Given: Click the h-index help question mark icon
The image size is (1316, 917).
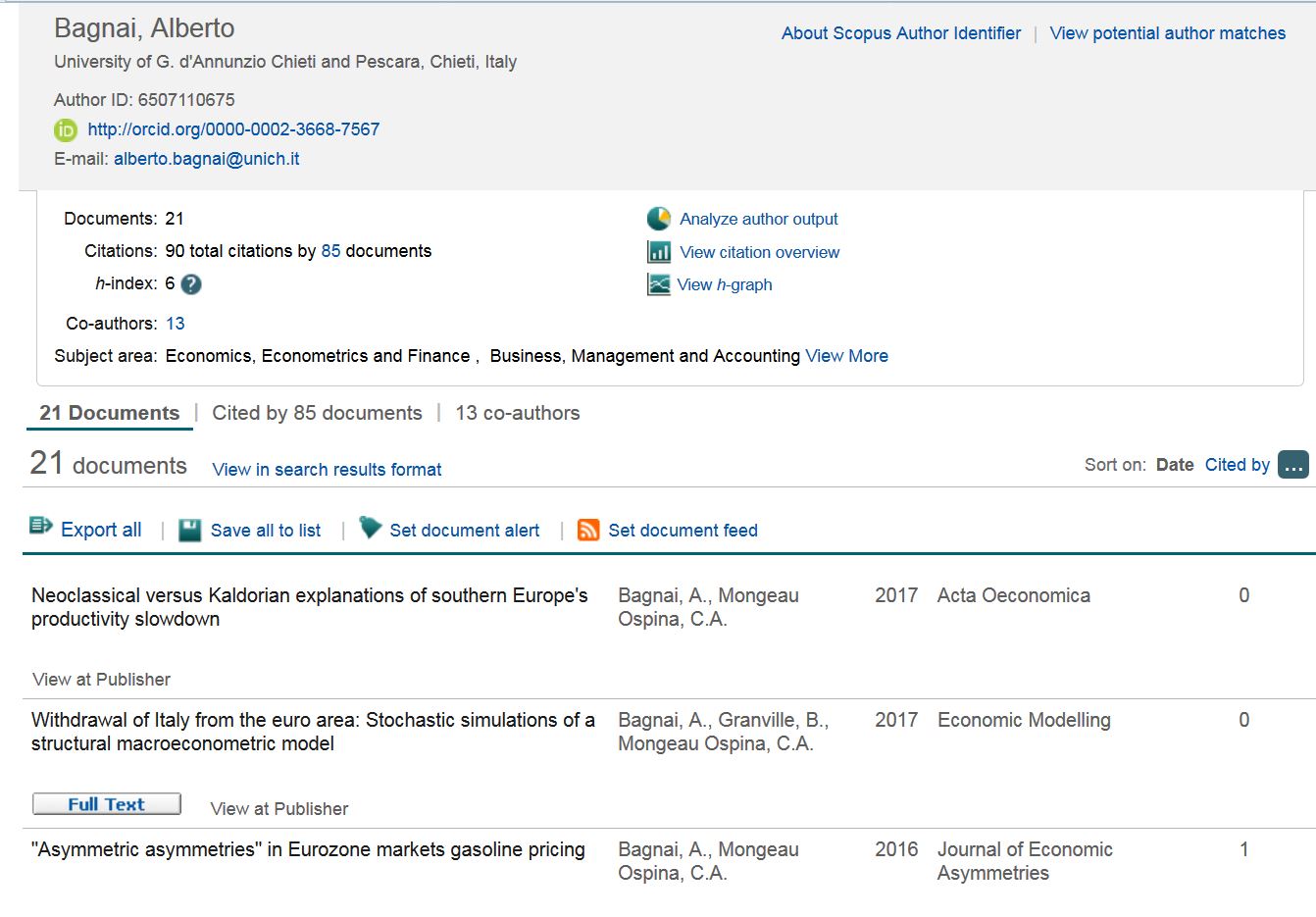Looking at the screenshot, I should [191, 284].
